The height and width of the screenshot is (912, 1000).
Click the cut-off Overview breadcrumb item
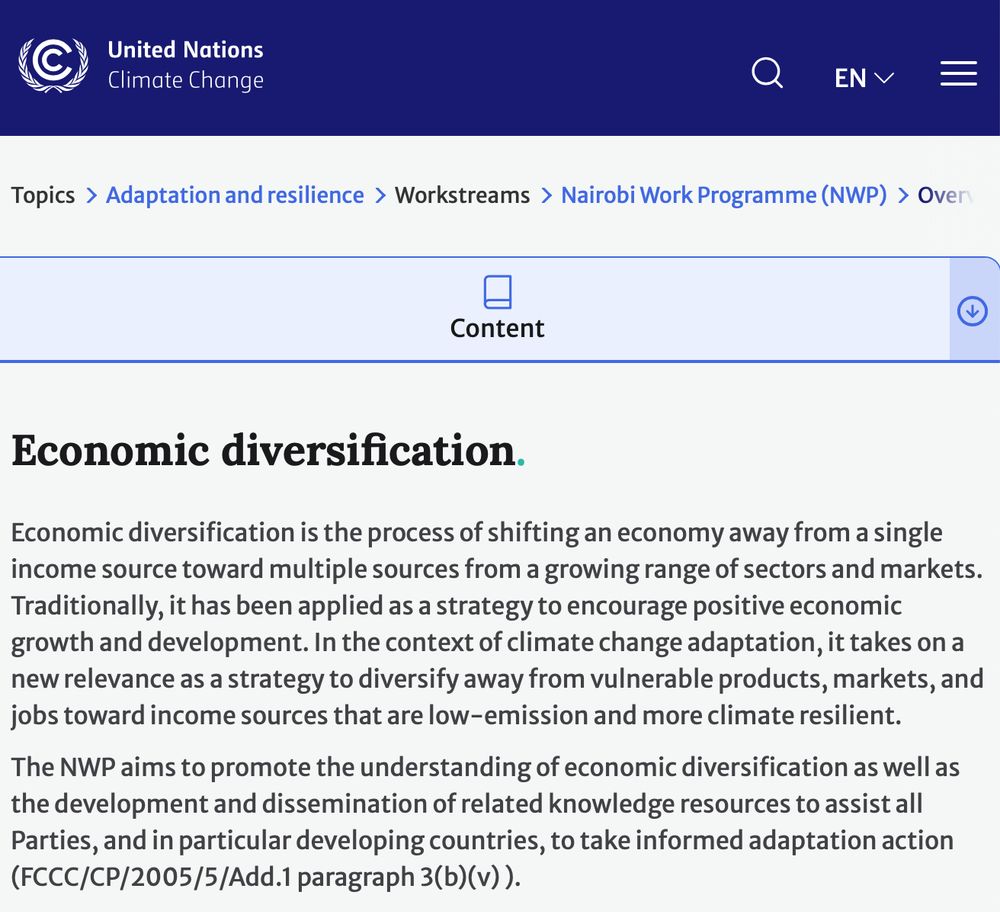pos(946,195)
